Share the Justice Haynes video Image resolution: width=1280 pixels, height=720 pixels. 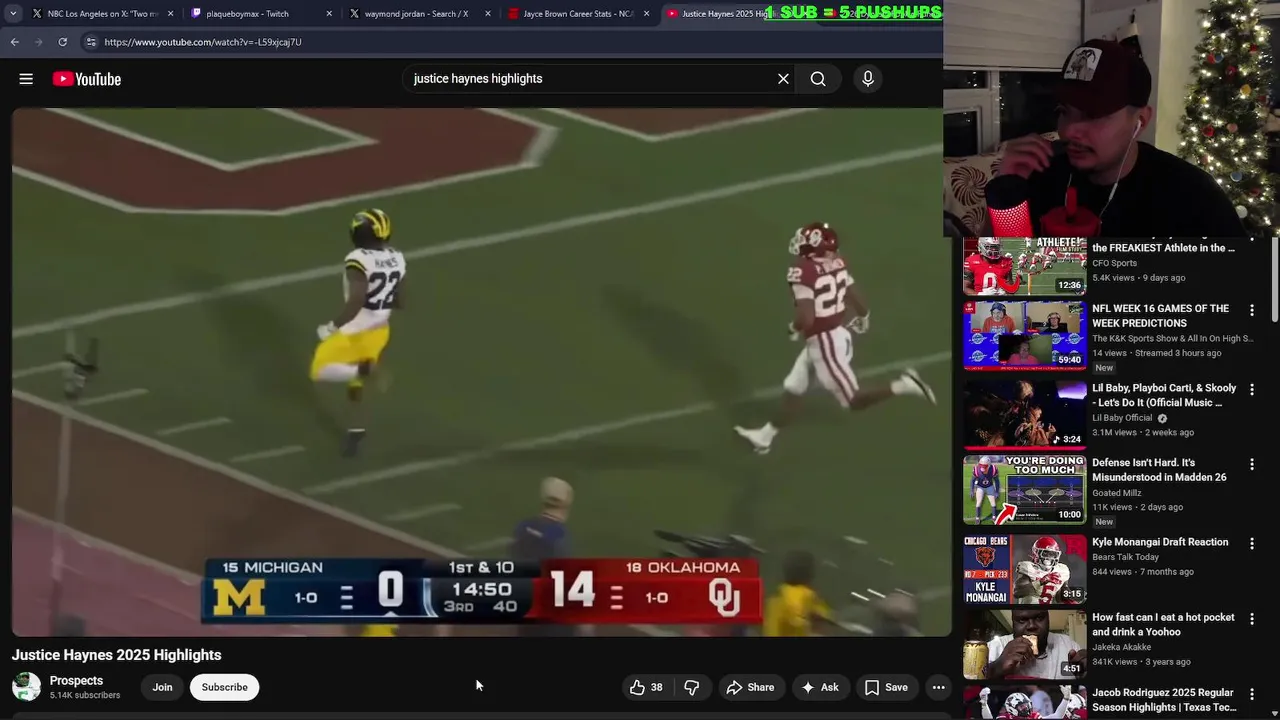pyautogui.click(x=750, y=687)
